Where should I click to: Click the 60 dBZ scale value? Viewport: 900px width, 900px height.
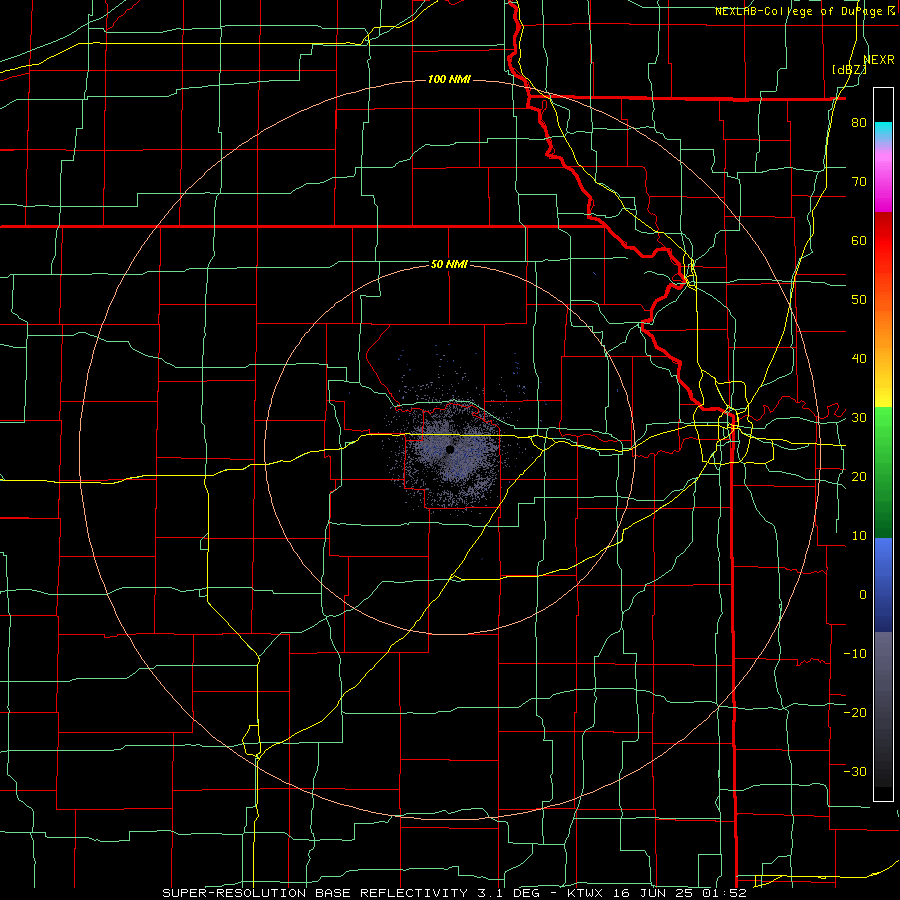(x=859, y=240)
